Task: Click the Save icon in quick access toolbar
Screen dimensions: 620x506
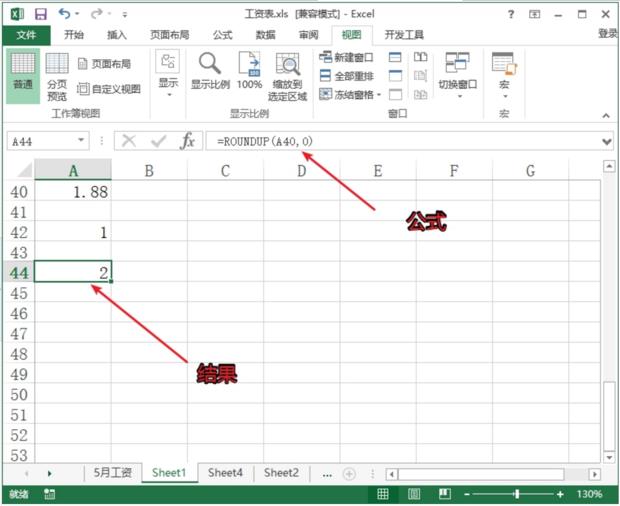Action: pyautogui.click(x=40, y=14)
